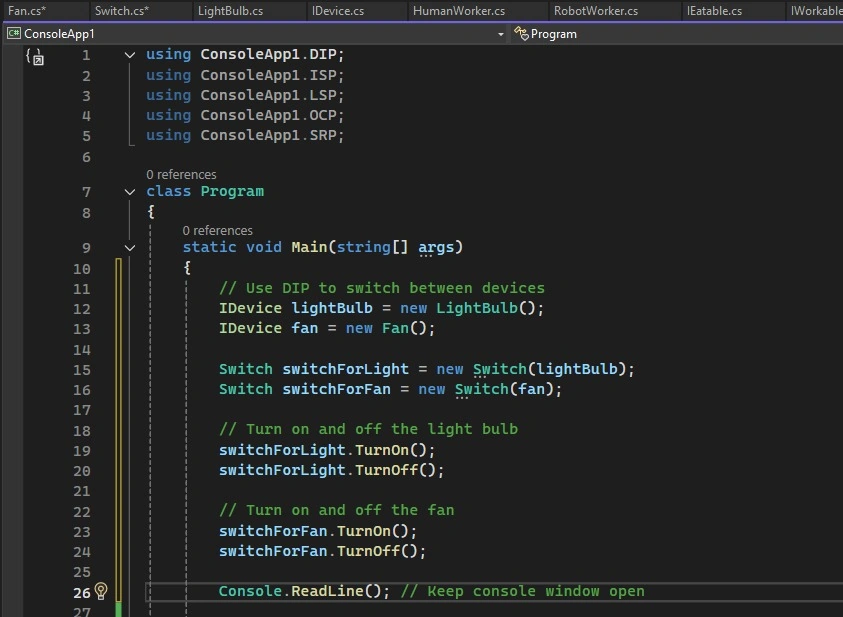The width and height of the screenshot is (843, 617).
Task: Open the LightBulb.cs tab
Action: coord(230,11)
